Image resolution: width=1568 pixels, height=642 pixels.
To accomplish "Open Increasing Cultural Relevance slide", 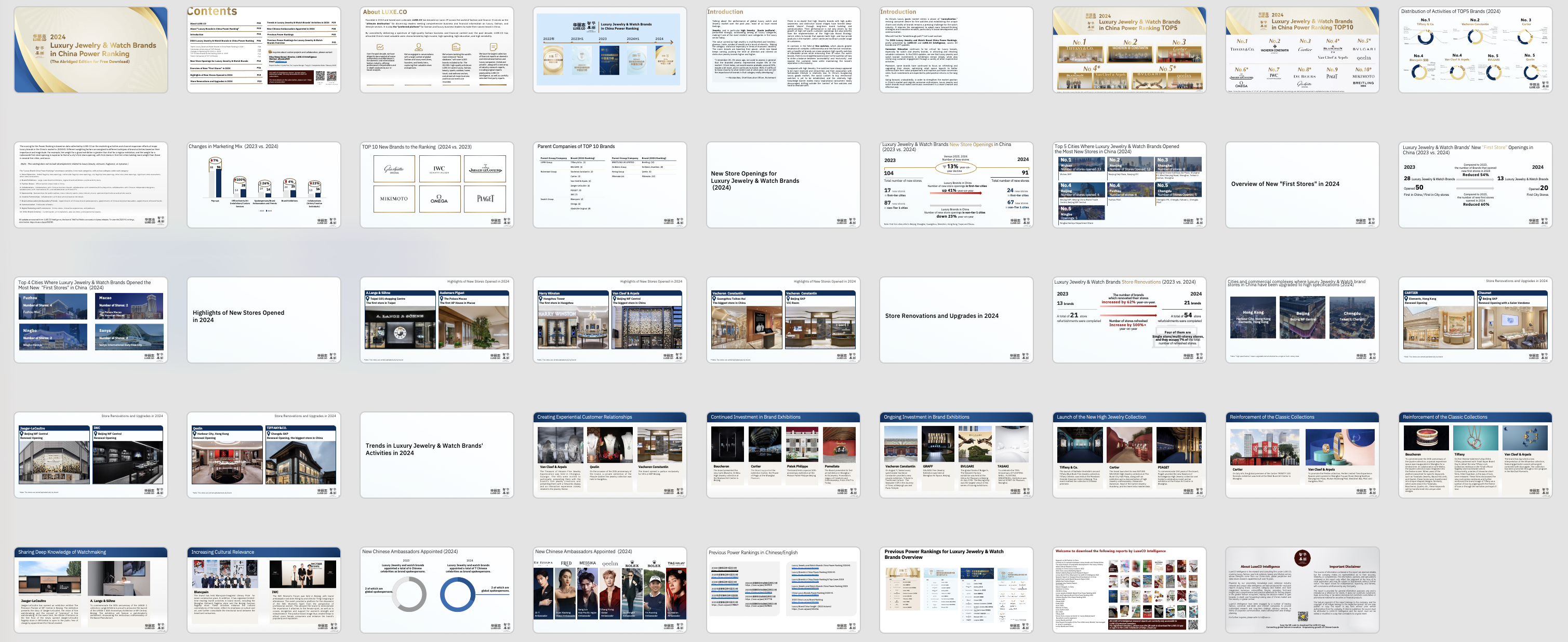I will 263,590.
